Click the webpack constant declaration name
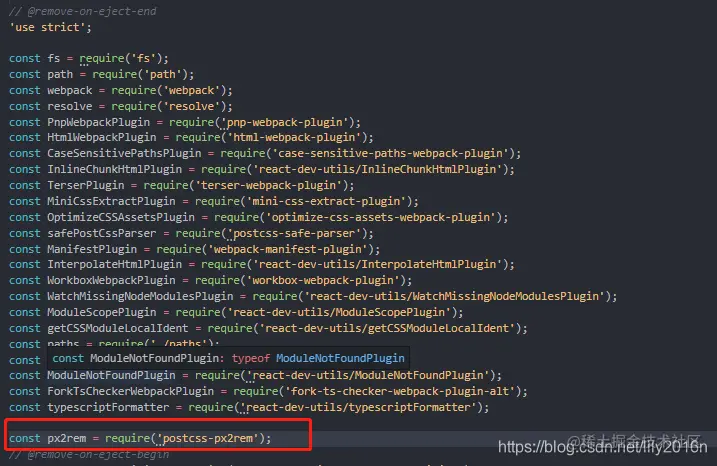This screenshot has height=466, width=717. pyautogui.click(x=70, y=90)
